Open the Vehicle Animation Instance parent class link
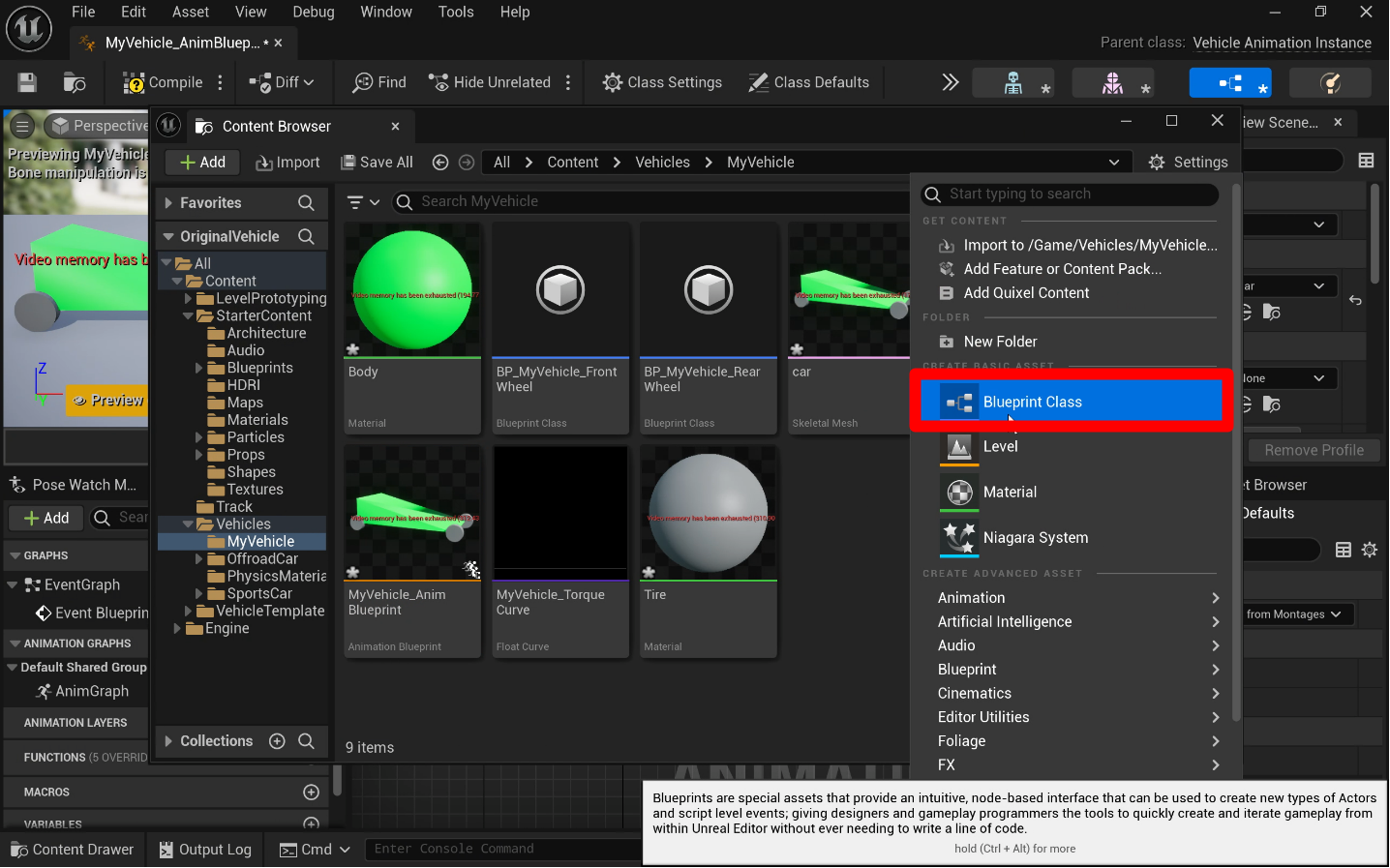This screenshot has height=868, width=1390. [x=1282, y=43]
